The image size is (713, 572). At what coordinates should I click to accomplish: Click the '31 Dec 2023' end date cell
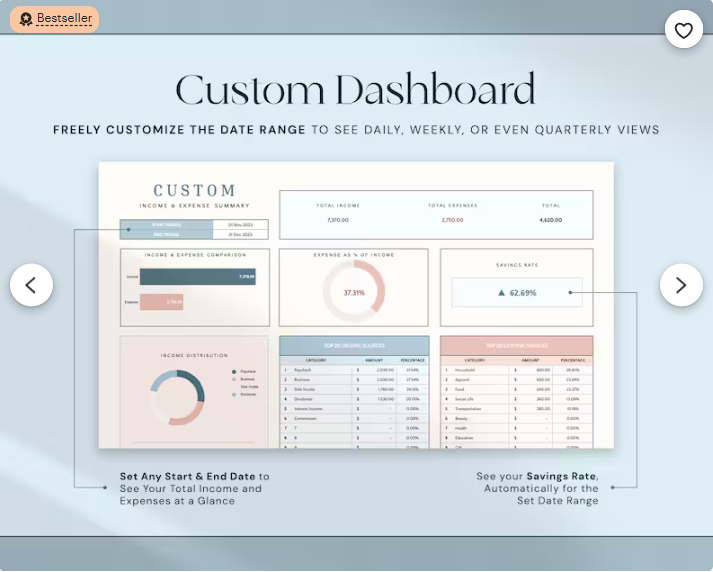click(240, 234)
